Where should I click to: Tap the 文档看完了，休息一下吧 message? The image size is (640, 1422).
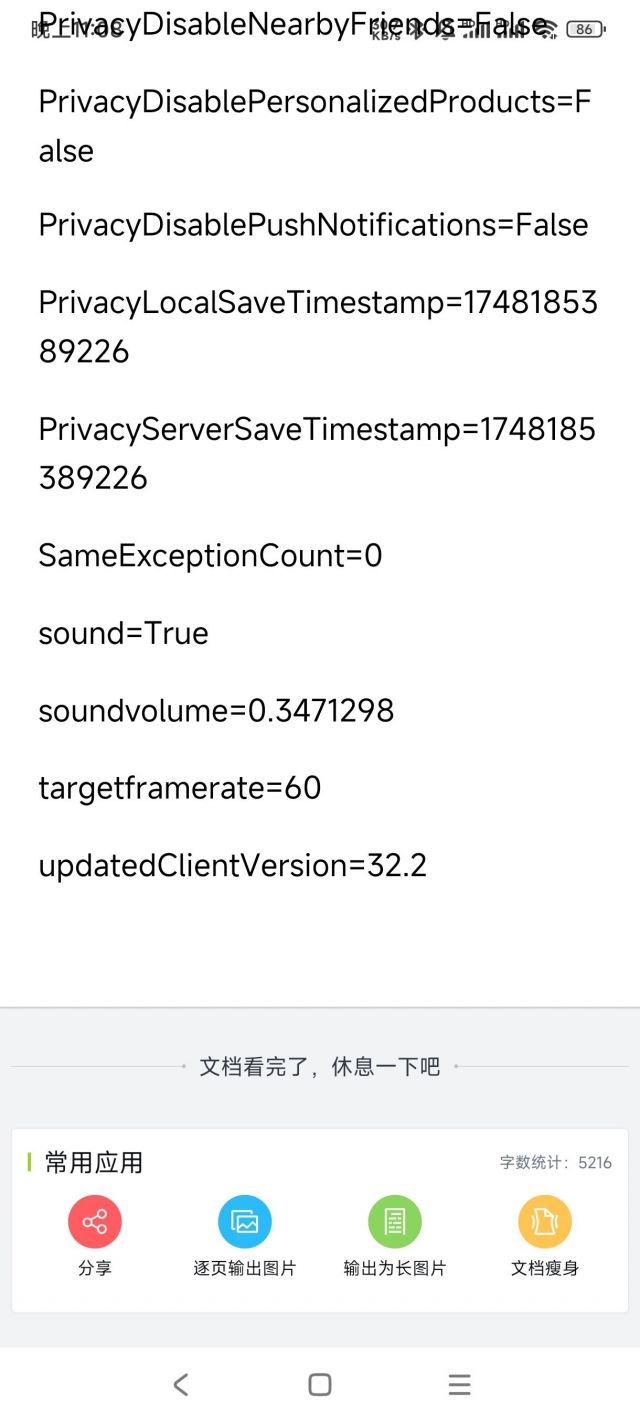(x=320, y=1066)
